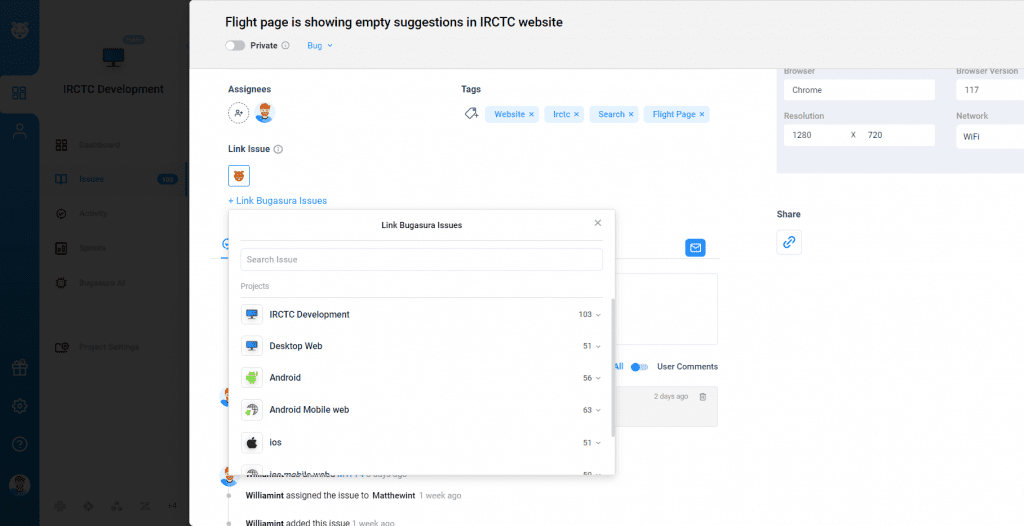Click the Android Mobile web project icon
The width and height of the screenshot is (1024, 526).
coord(252,410)
